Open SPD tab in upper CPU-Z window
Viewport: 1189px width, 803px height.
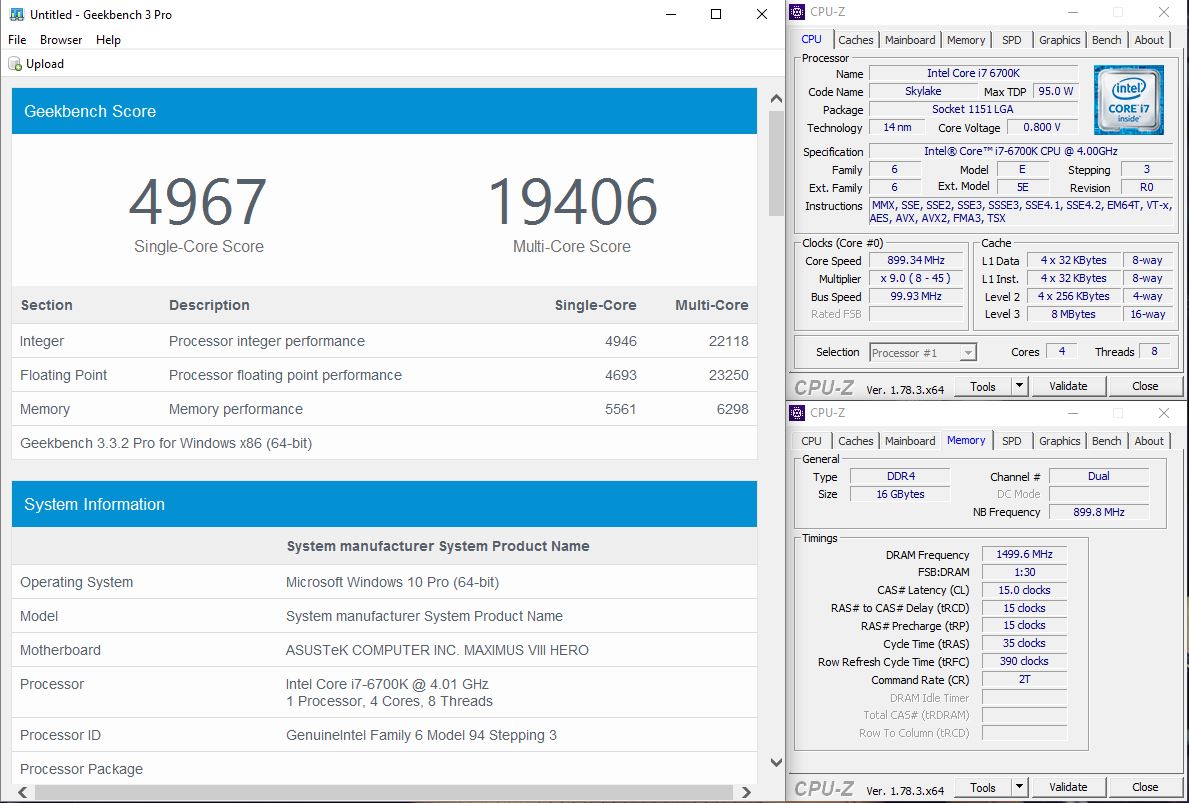[1012, 40]
